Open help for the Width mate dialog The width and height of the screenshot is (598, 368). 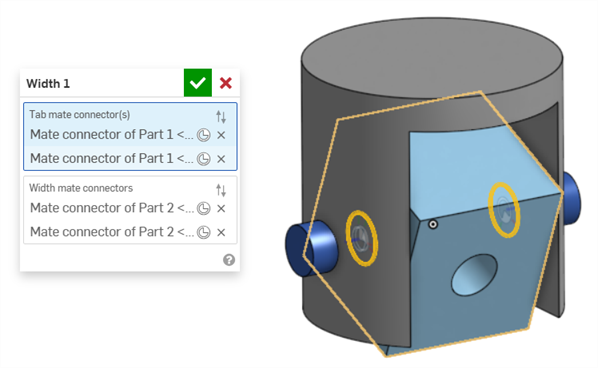click(x=229, y=260)
